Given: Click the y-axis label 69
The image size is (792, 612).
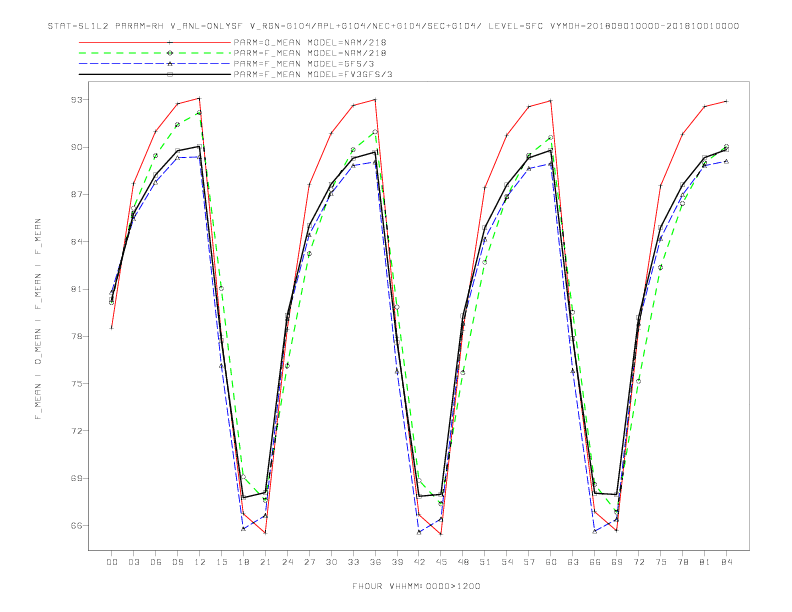Looking at the screenshot, I should (76, 478).
